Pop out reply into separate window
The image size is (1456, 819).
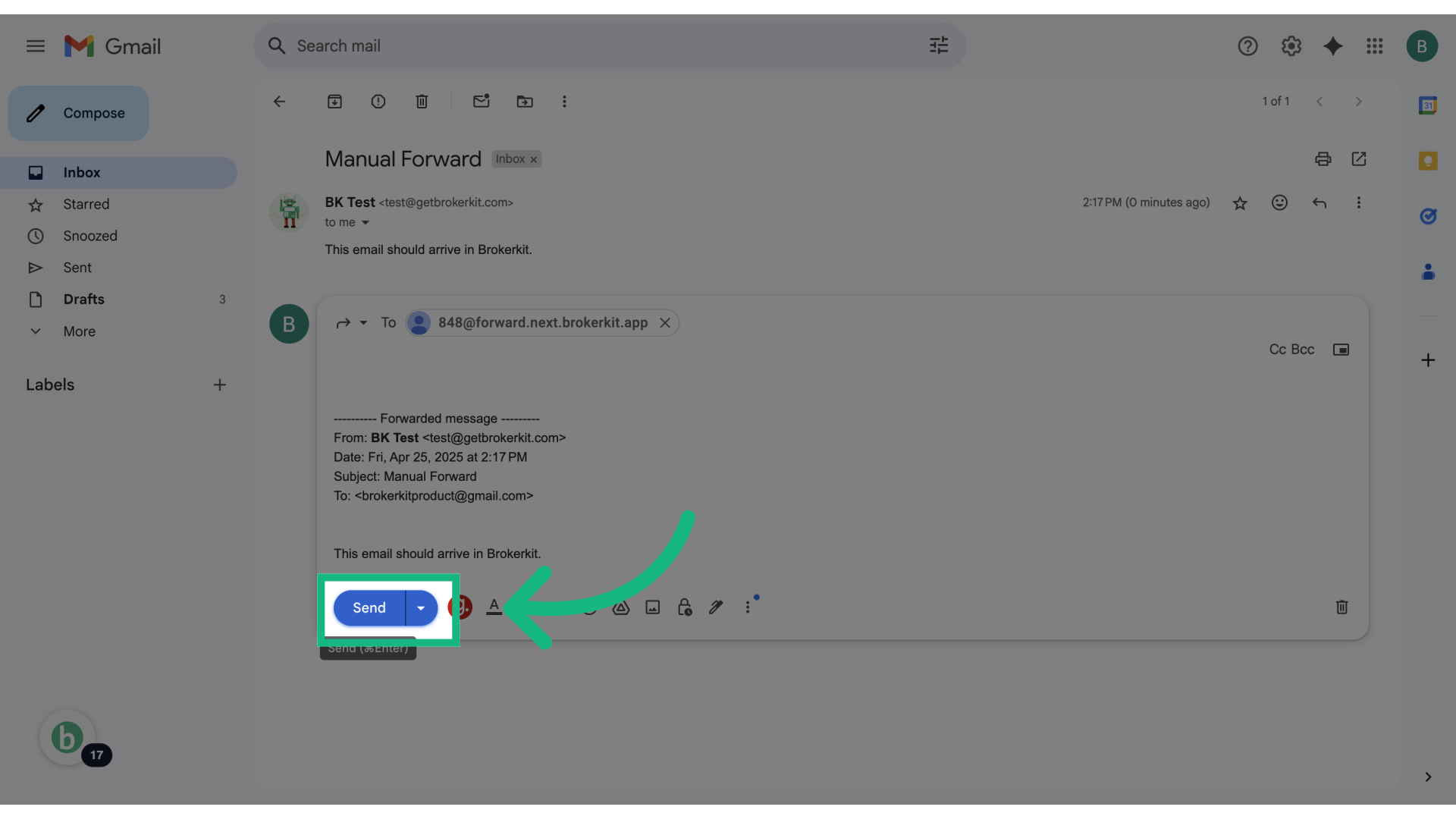(x=1341, y=350)
